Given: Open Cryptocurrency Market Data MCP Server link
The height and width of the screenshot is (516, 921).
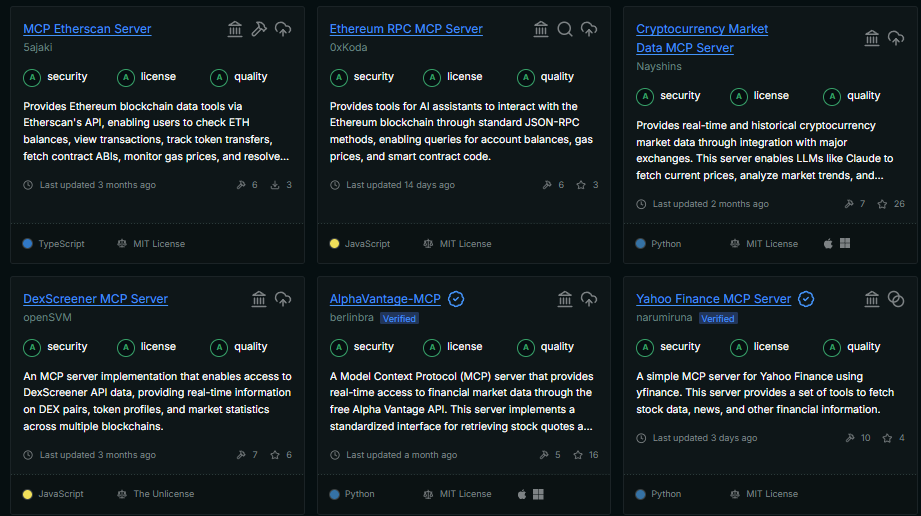Looking at the screenshot, I should (x=702, y=38).
